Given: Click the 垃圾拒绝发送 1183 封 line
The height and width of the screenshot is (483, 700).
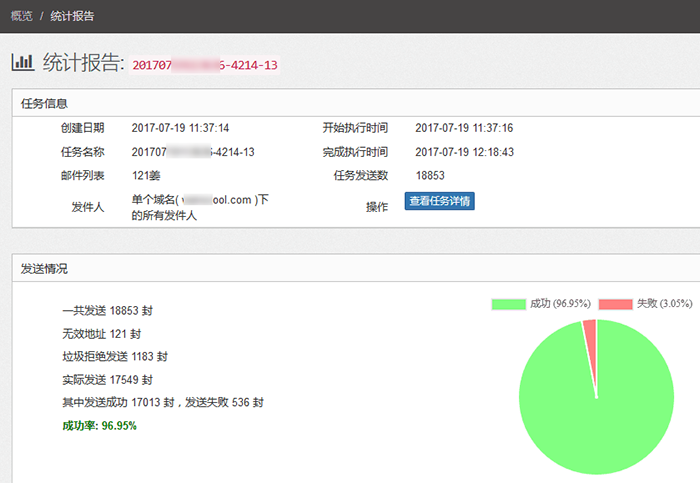Looking at the screenshot, I should coord(114,356).
